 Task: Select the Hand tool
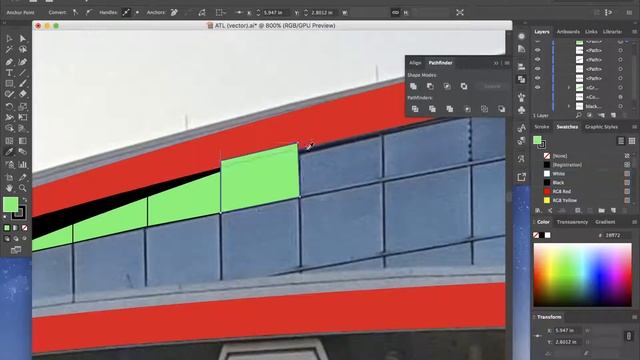(9, 188)
